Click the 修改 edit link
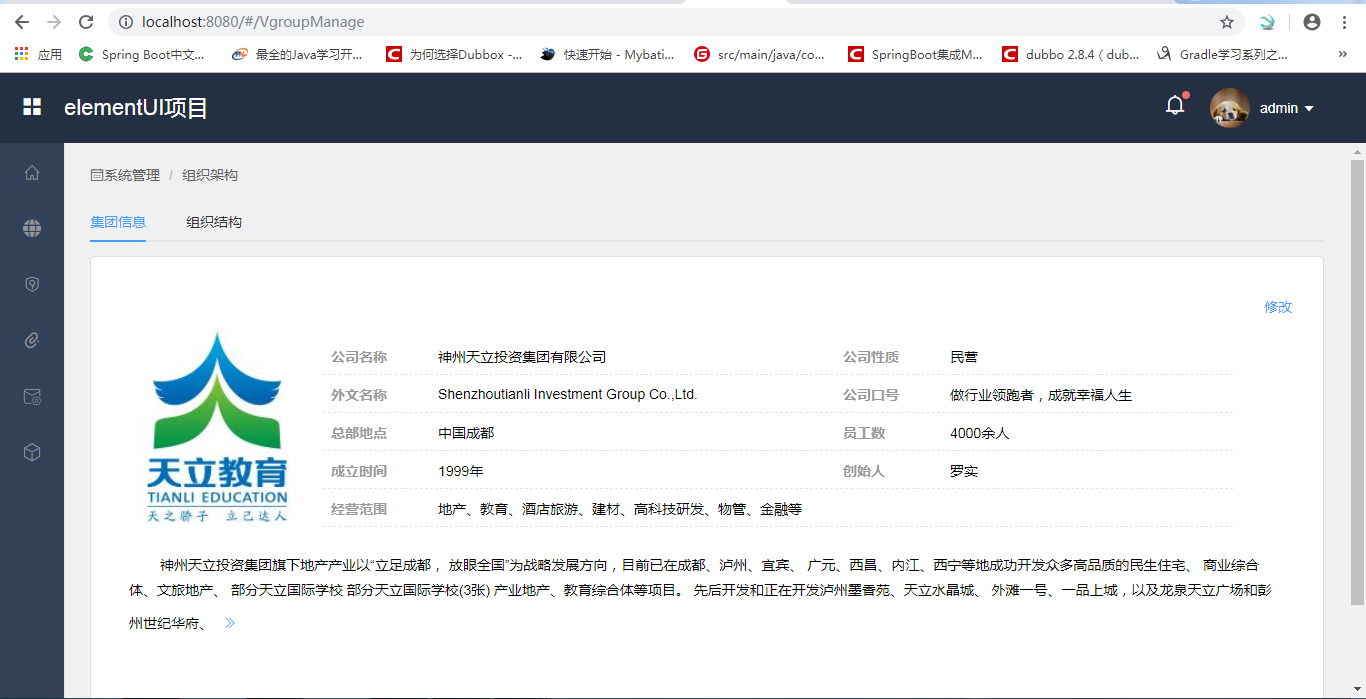This screenshot has height=699, width=1366. click(x=1278, y=307)
